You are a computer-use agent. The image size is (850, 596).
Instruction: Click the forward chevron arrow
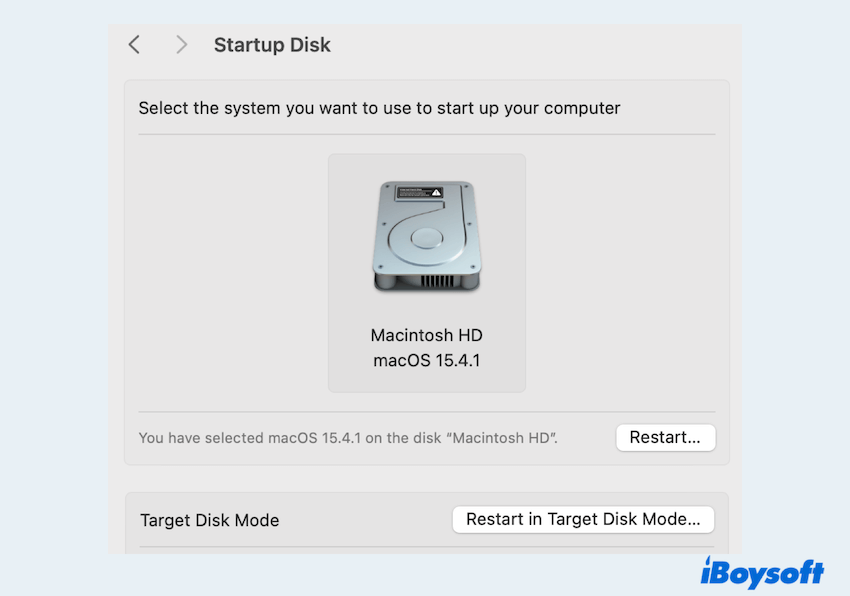pos(181,45)
